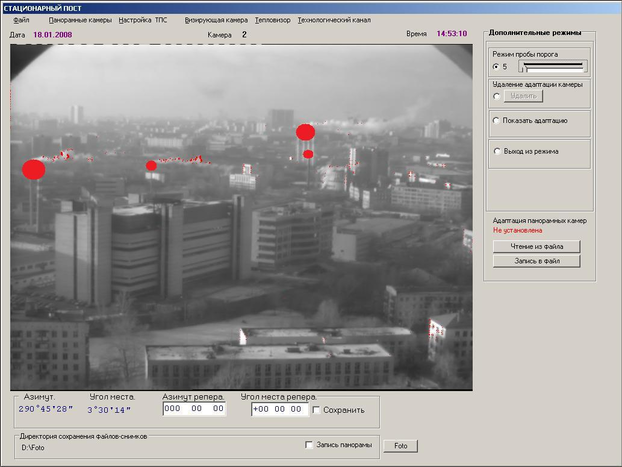This screenshot has height=467, width=622.
Task: Click the topmost red marker in camera view
Action: click(x=305, y=132)
